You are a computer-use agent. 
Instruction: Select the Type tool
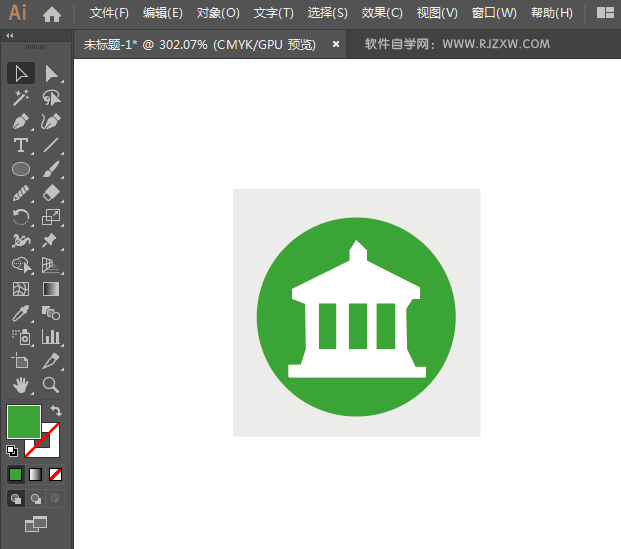[x=20, y=146]
